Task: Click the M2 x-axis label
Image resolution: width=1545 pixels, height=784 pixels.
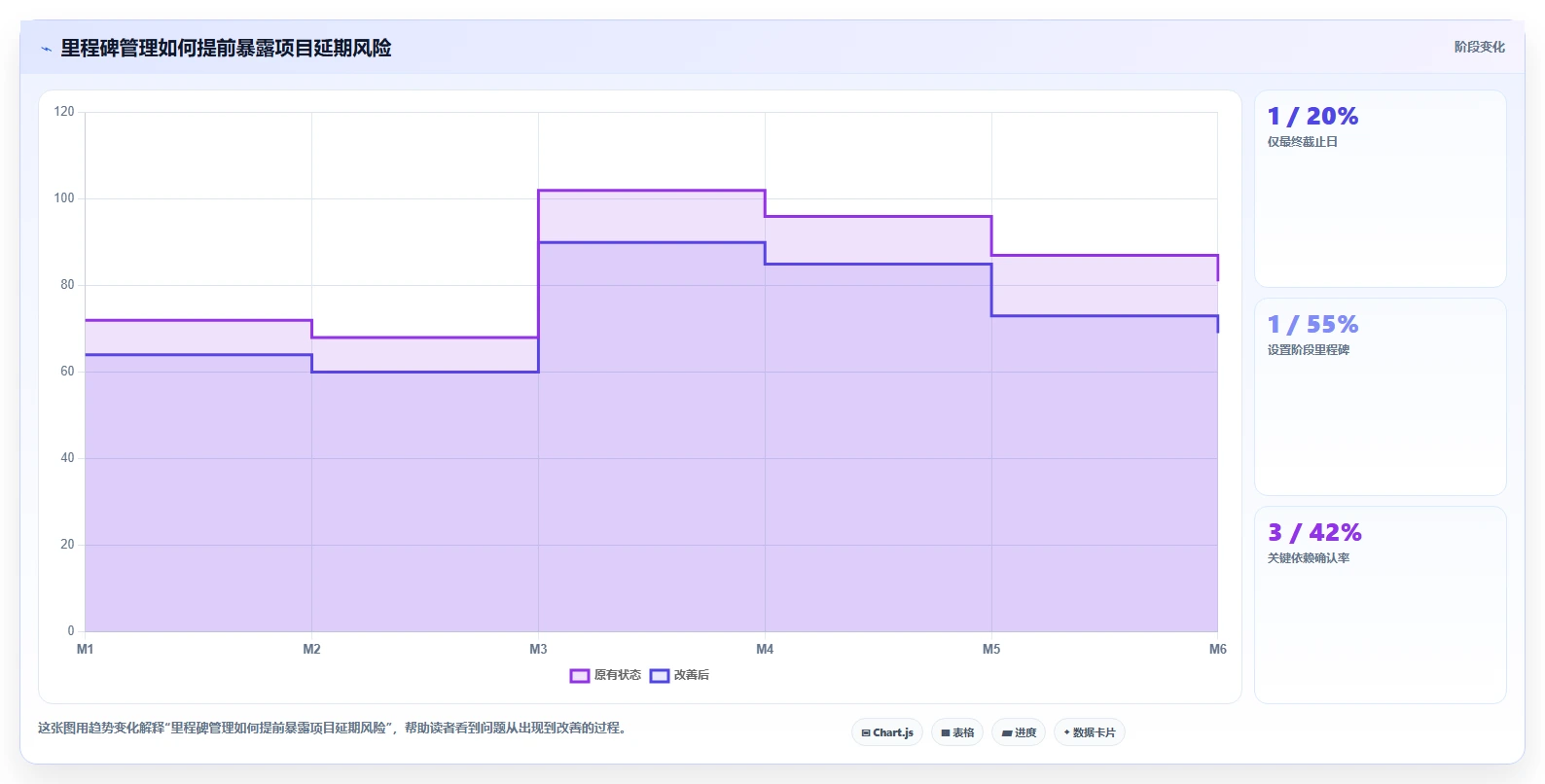Action: (311, 649)
